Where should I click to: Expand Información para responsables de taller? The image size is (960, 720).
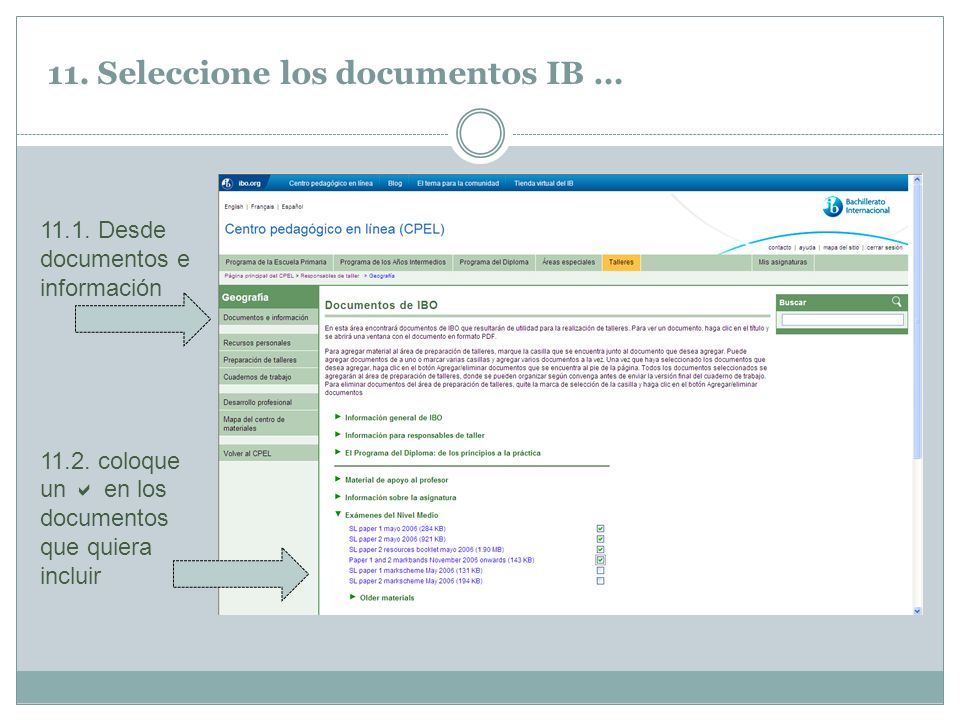pyautogui.click(x=338, y=435)
